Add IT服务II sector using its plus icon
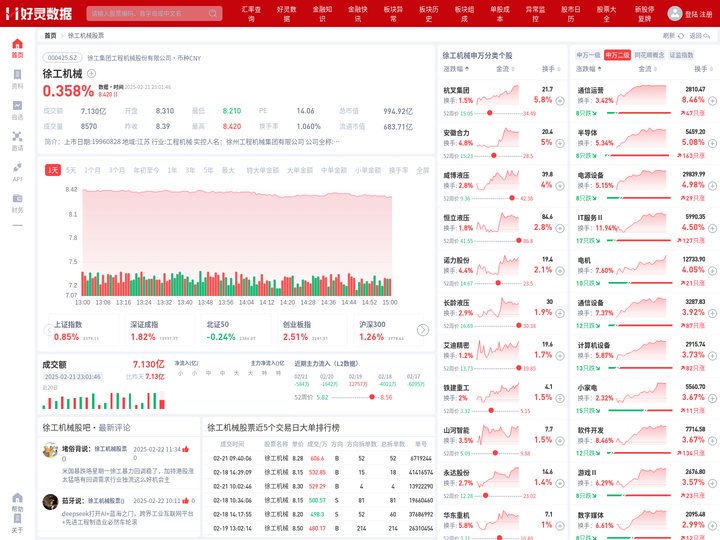 pos(712,228)
